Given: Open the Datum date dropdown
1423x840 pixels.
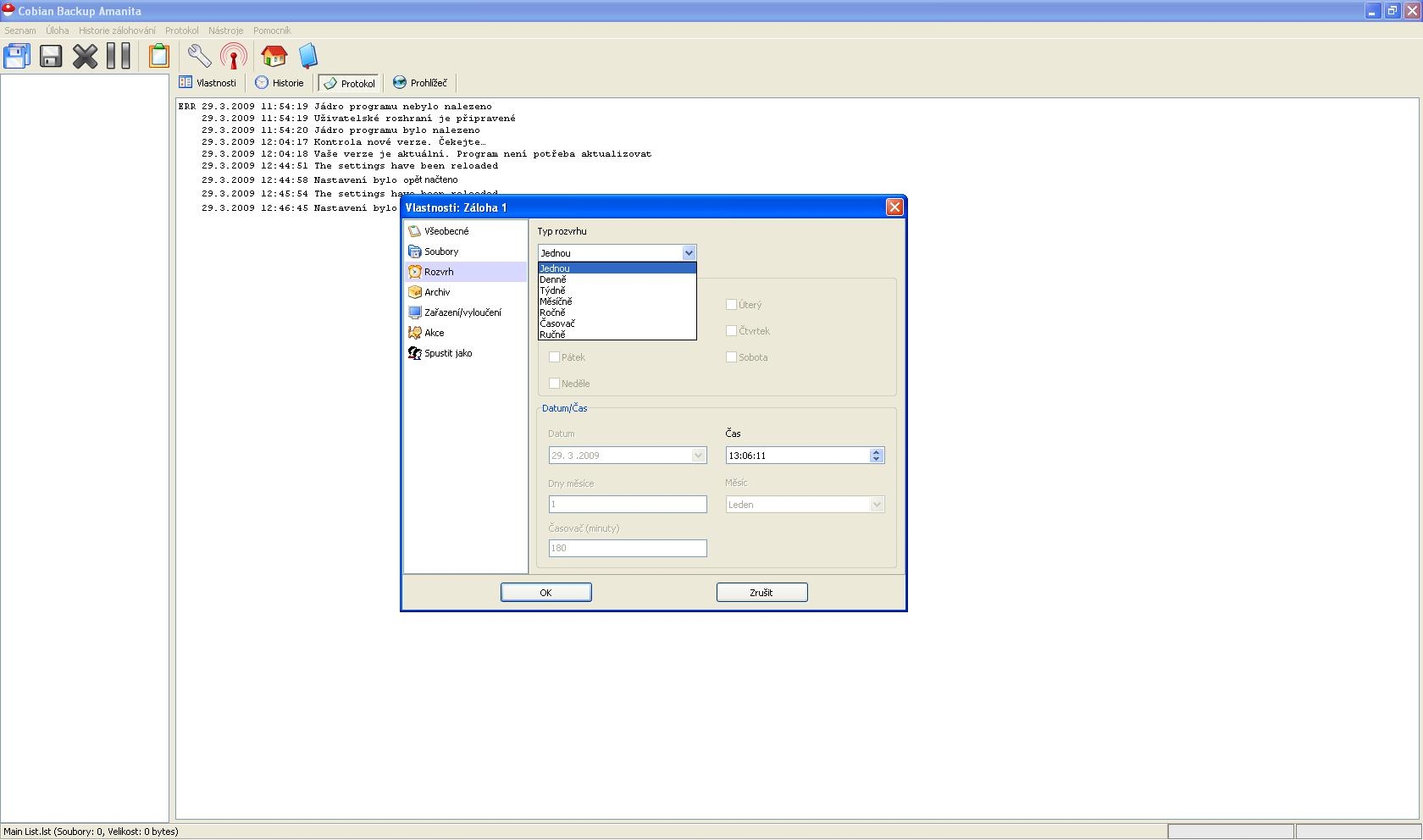Looking at the screenshot, I should click(699, 455).
